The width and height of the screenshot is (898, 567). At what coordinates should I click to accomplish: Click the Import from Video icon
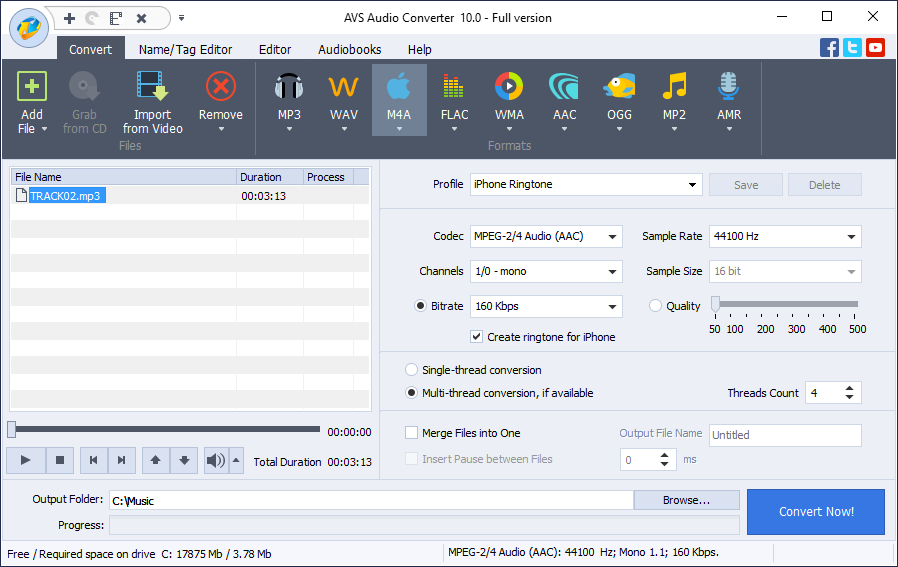point(152,86)
